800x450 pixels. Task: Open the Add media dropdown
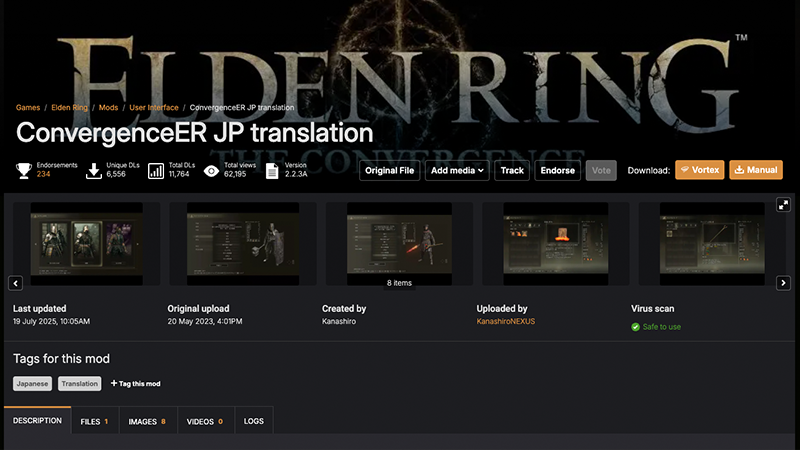(x=457, y=170)
